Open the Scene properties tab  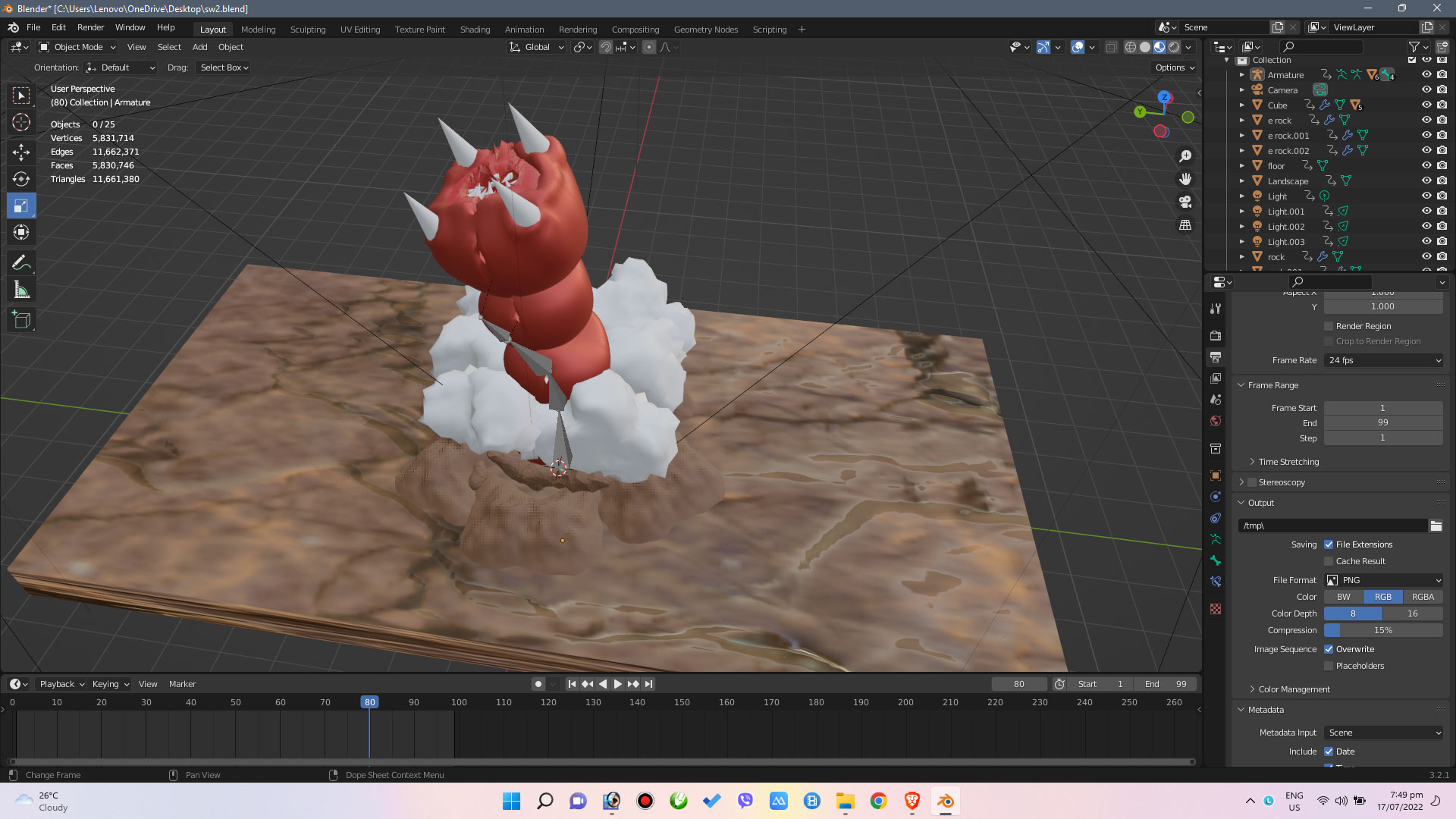pyautogui.click(x=1216, y=399)
